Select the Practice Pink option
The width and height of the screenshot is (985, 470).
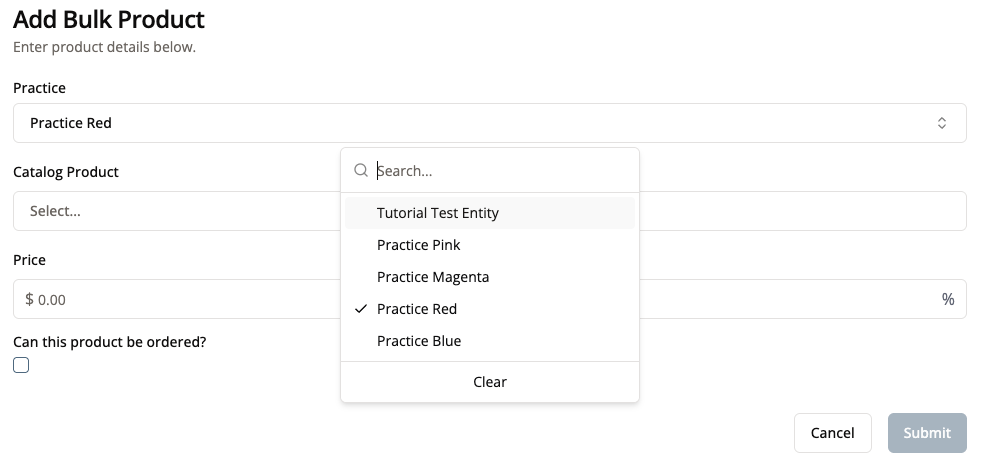pyautogui.click(x=419, y=245)
